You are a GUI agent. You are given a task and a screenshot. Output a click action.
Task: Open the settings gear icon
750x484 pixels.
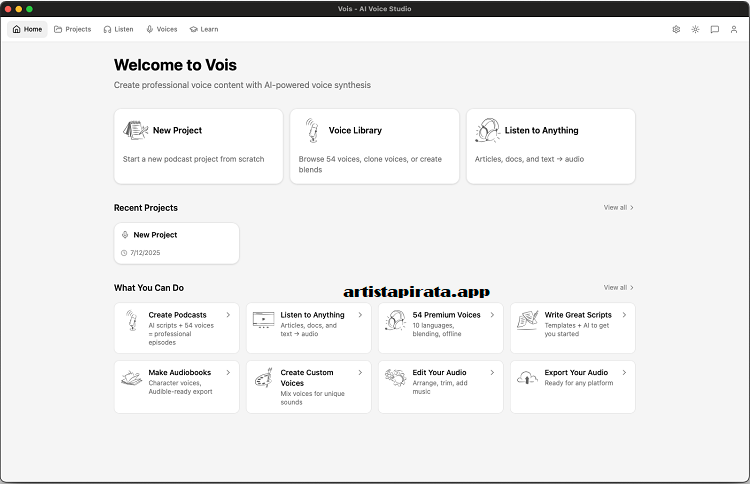coord(676,29)
